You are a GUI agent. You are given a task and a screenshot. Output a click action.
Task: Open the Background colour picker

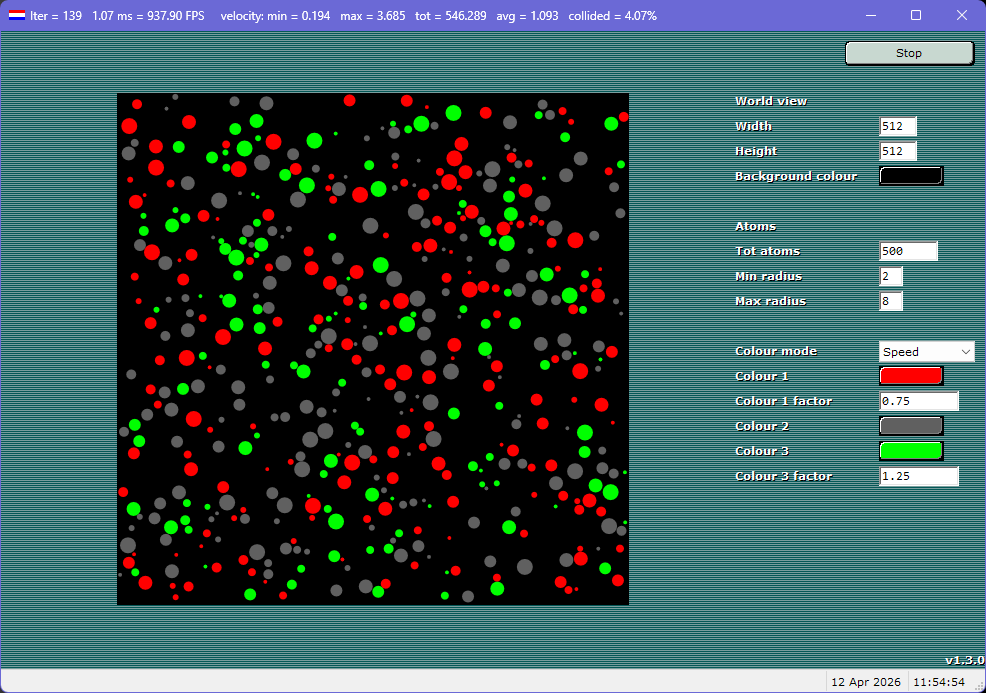pyautogui.click(x=911, y=175)
